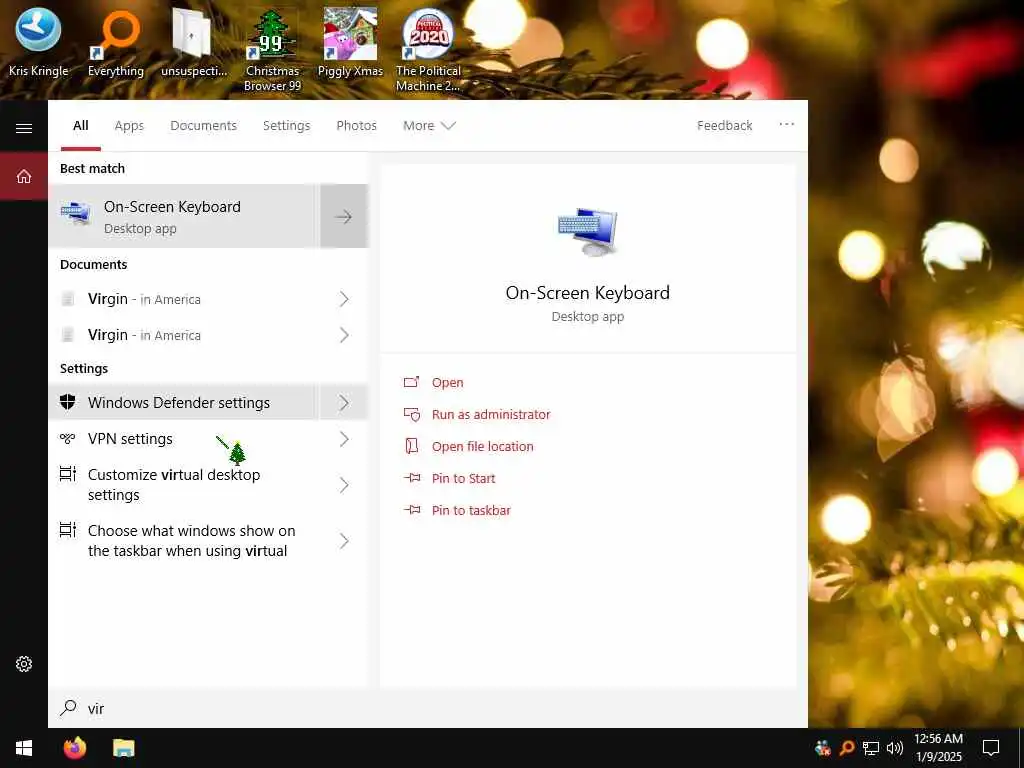Open Windows Defender settings result
The width and height of the screenshot is (1024, 768).
(184, 403)
